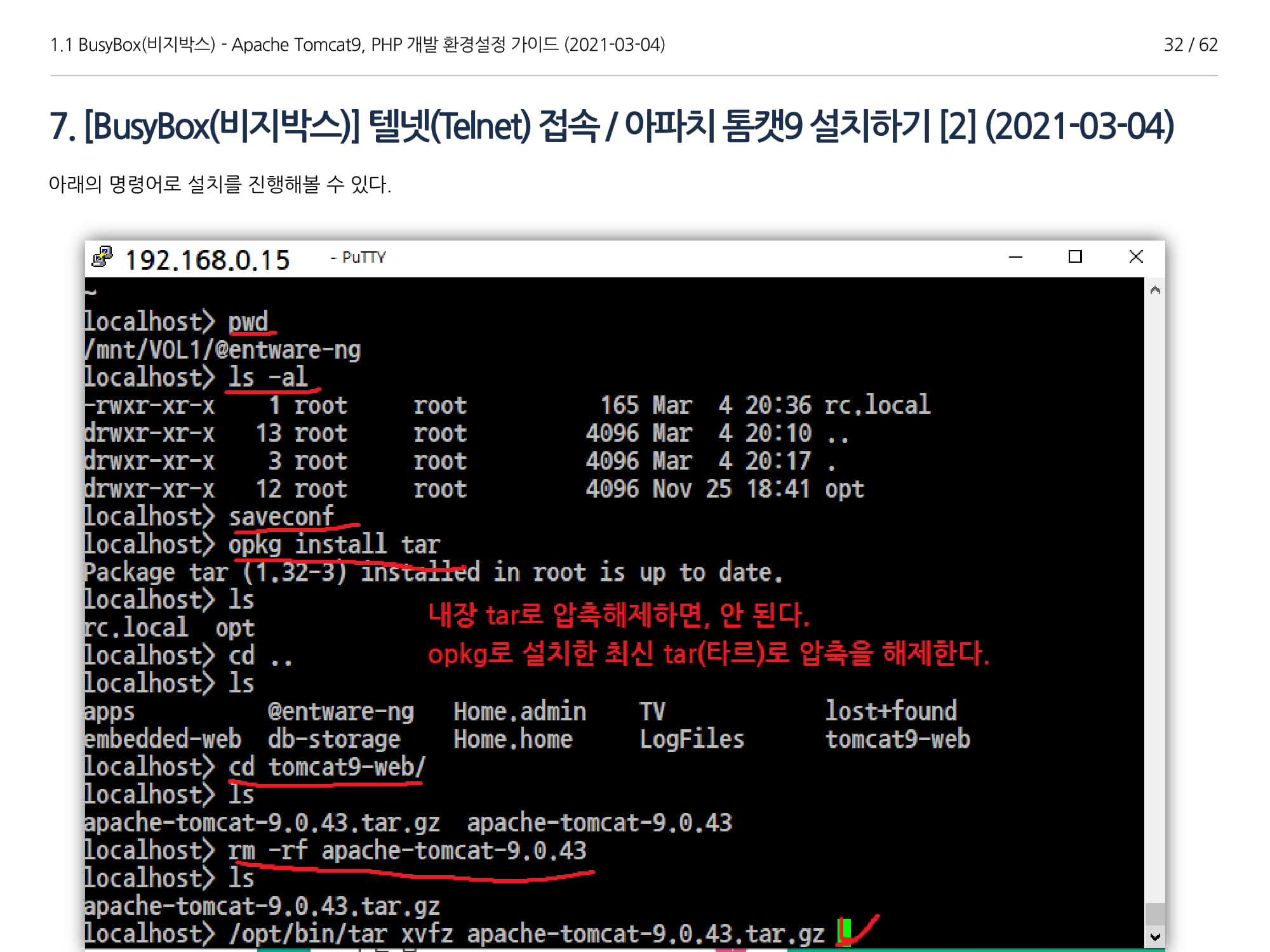This screenshot has width=1270, height=952.
Task: Click the terminal scrollbar thumb
Action: point(1155,914)
